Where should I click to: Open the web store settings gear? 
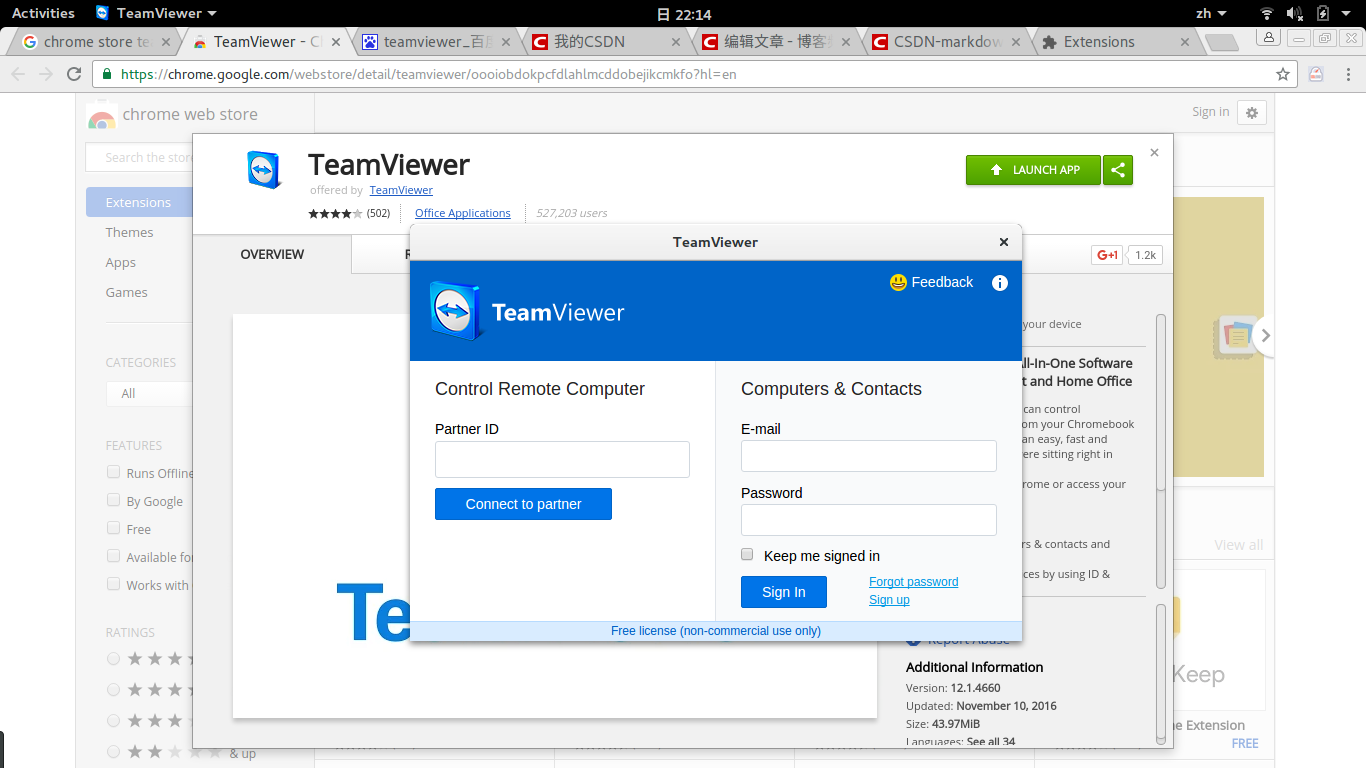(x=1252, y=112)
